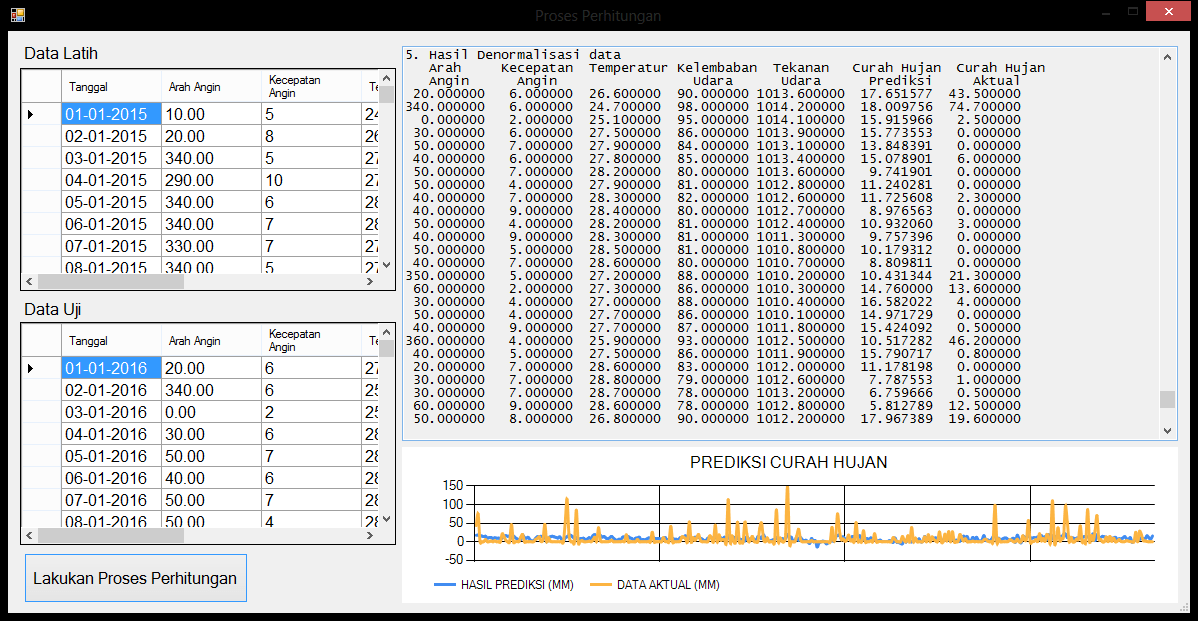Select row header of 01-01-2015 row
The width and height of the screenshot is (1198, 621).
pyautogui.click(x=41, y=115)
